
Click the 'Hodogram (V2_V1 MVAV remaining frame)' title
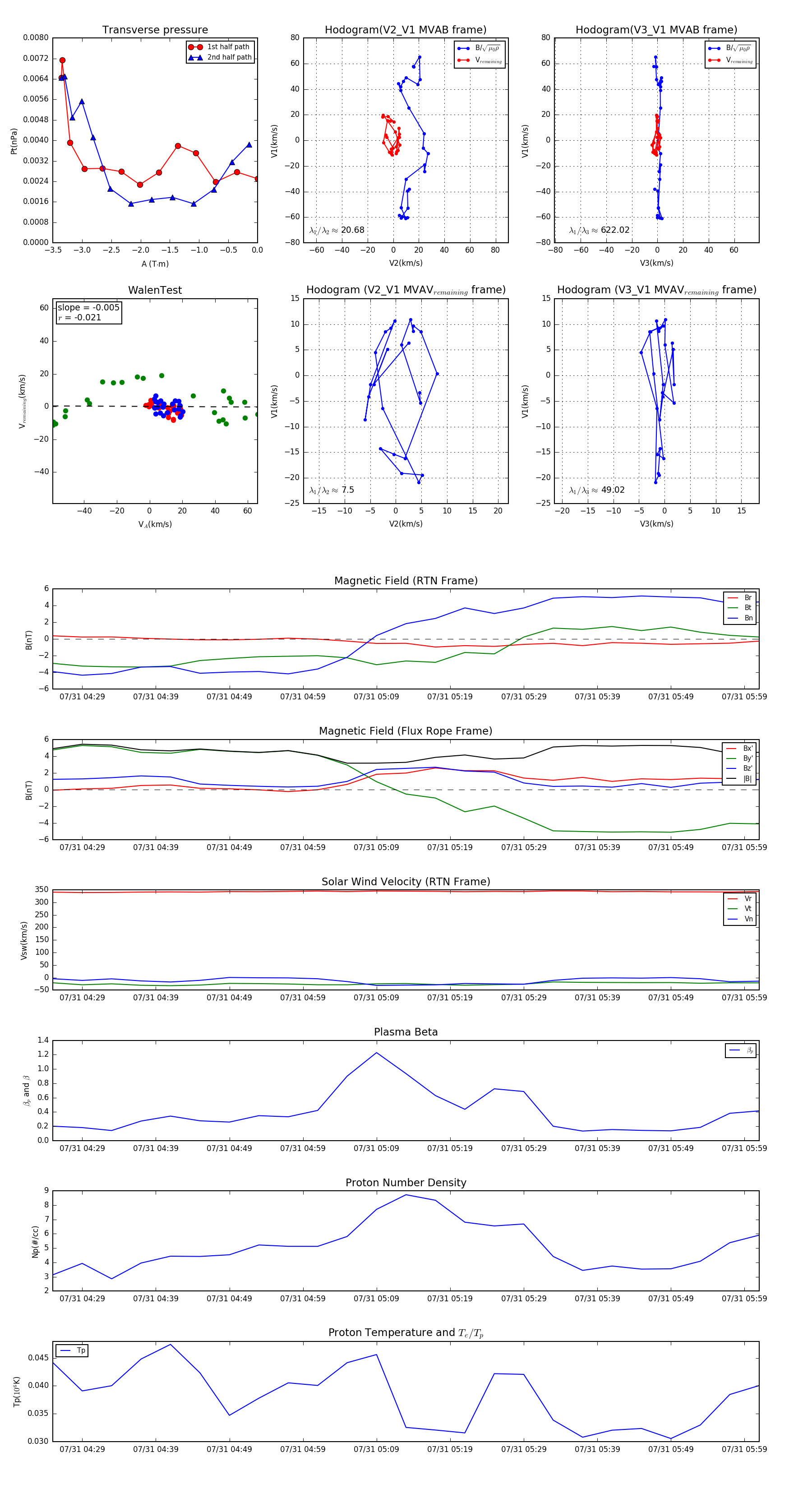(x=406, y=290)
